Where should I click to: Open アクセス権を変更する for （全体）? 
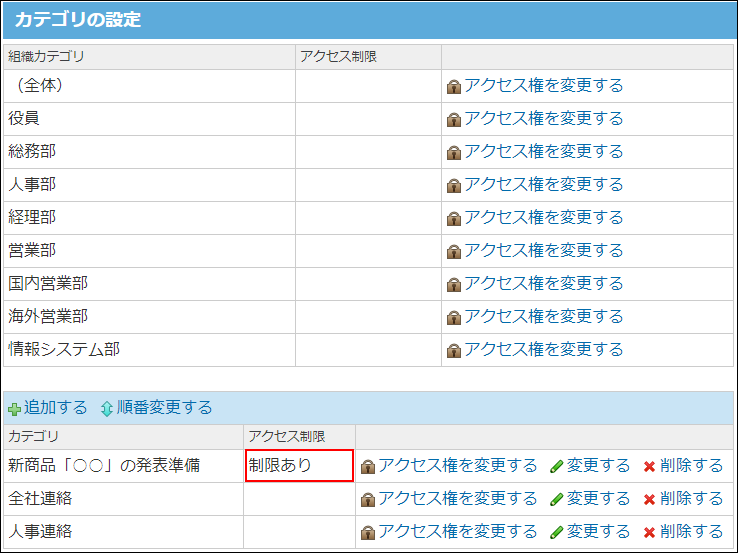(x=544, y=85)
